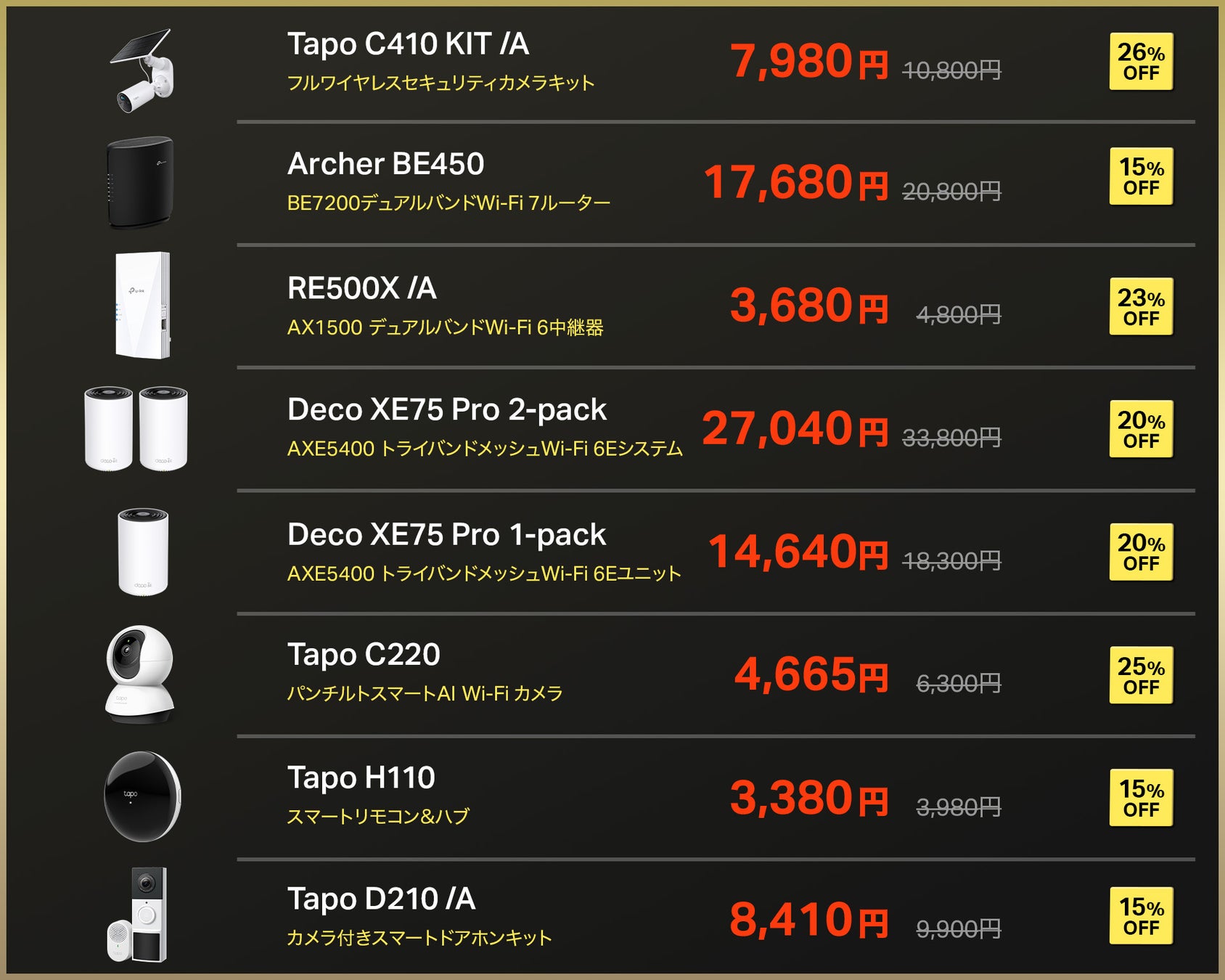Viewport: 1225px width, 980px height.
Task: Click the Archer BE450 router image
Action: pos(140,182)
